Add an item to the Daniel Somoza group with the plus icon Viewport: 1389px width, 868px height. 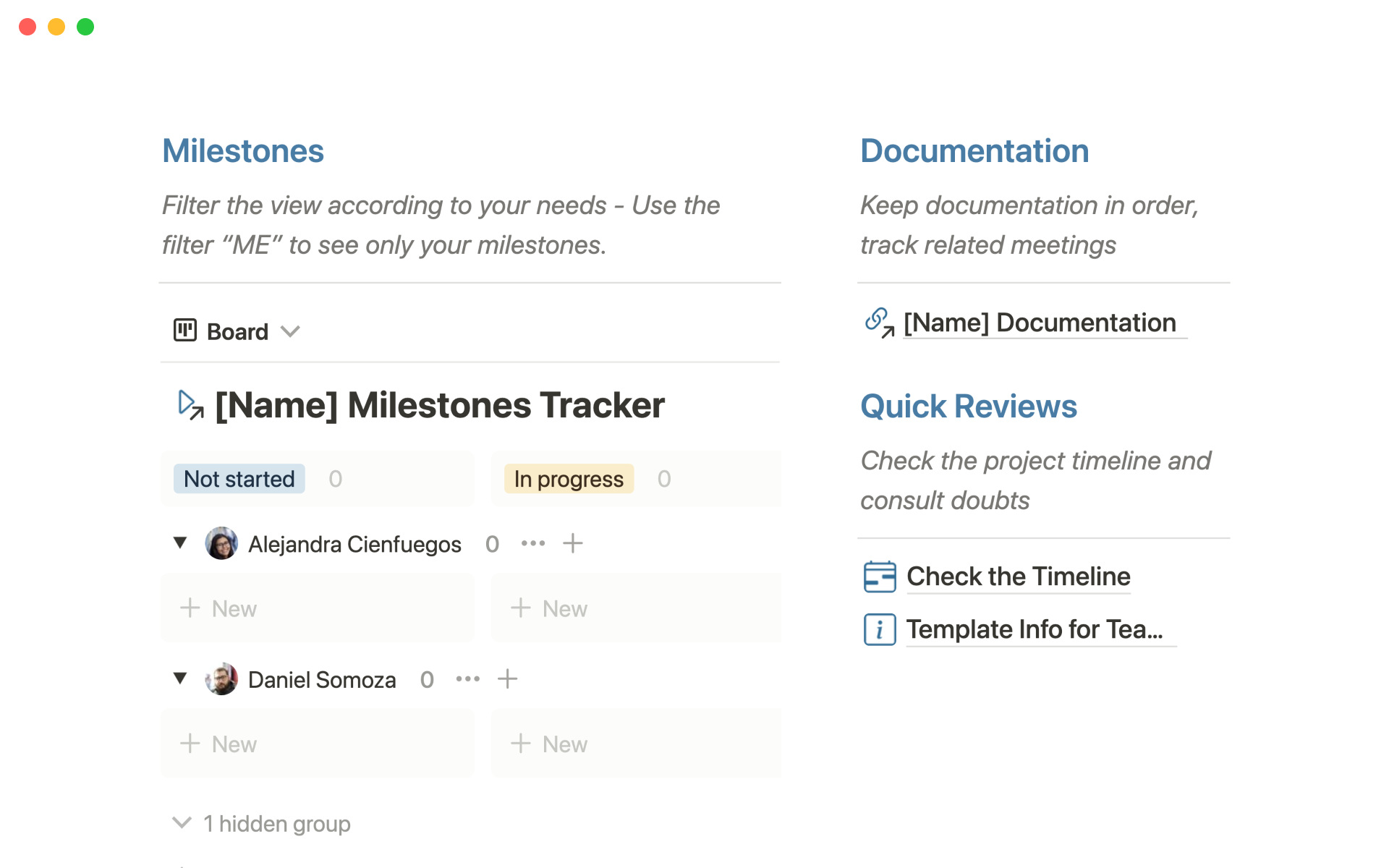(508, 679)
